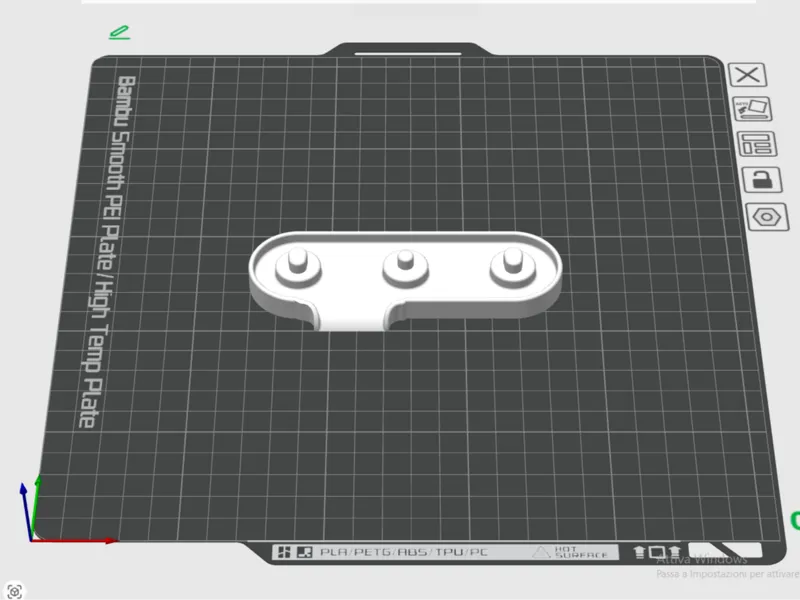Click the XYZ axis indicator at the plate corner
The height and width of the screenshot is (600, 800).
[66, 512]
